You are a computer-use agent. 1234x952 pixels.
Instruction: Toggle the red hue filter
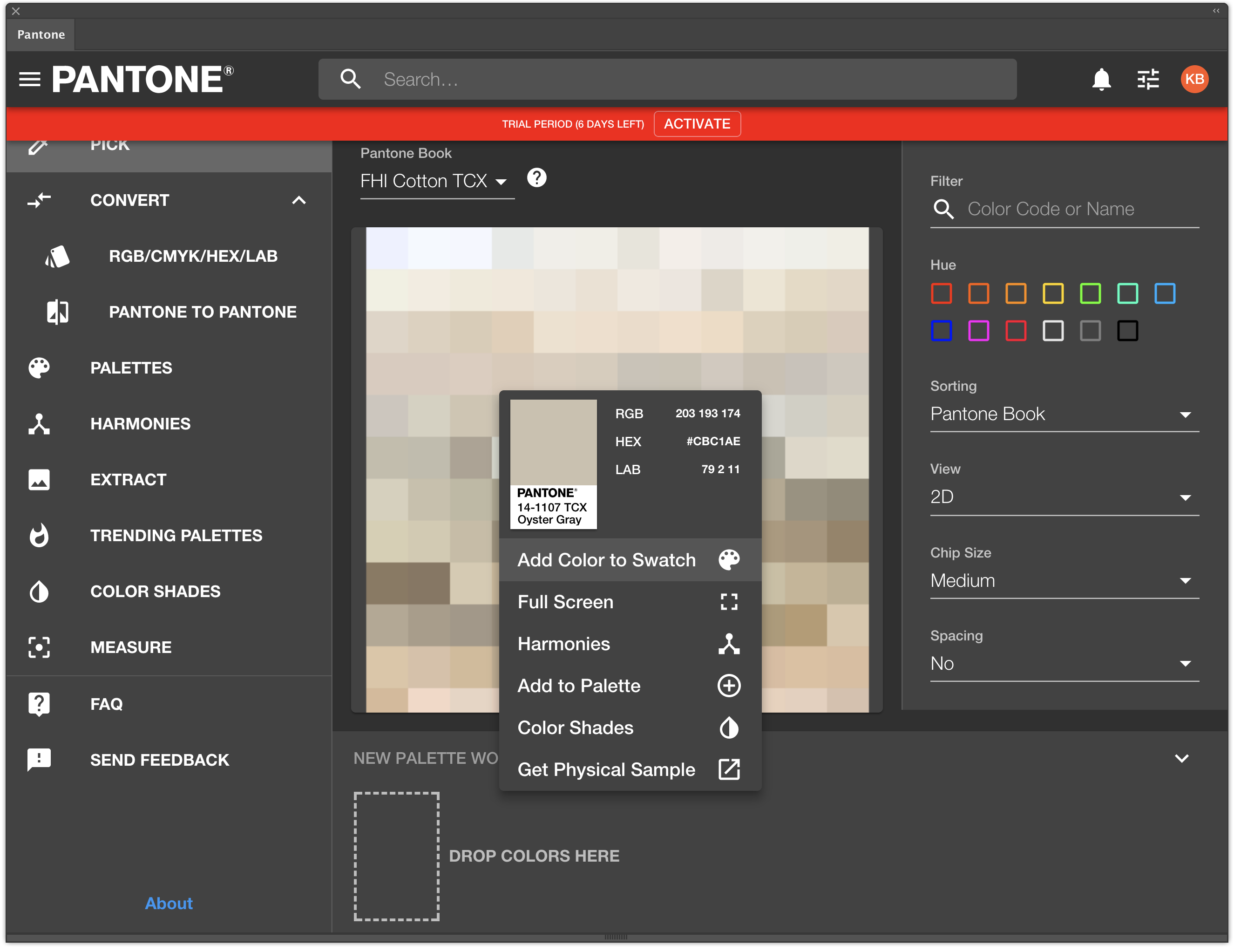pyautogui.click(x=941, y=294)
